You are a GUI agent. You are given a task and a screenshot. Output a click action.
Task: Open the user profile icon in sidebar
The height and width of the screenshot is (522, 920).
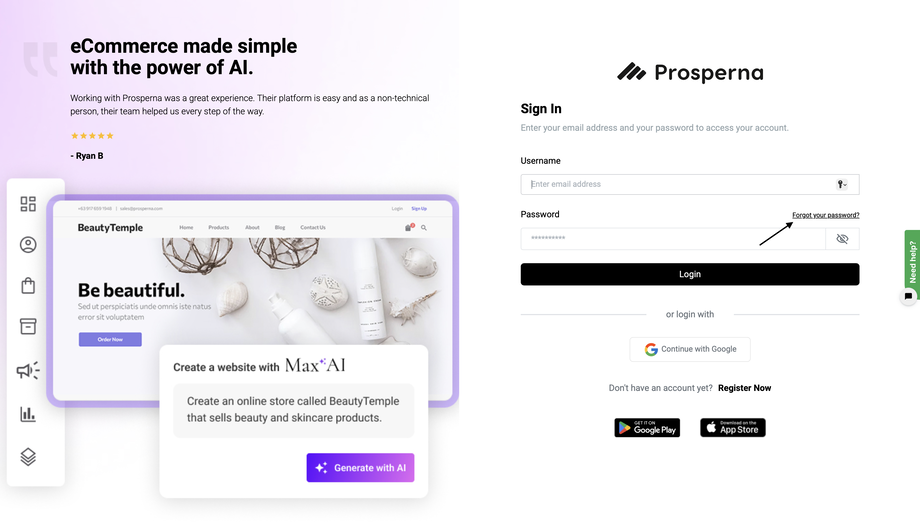[28, 245]
